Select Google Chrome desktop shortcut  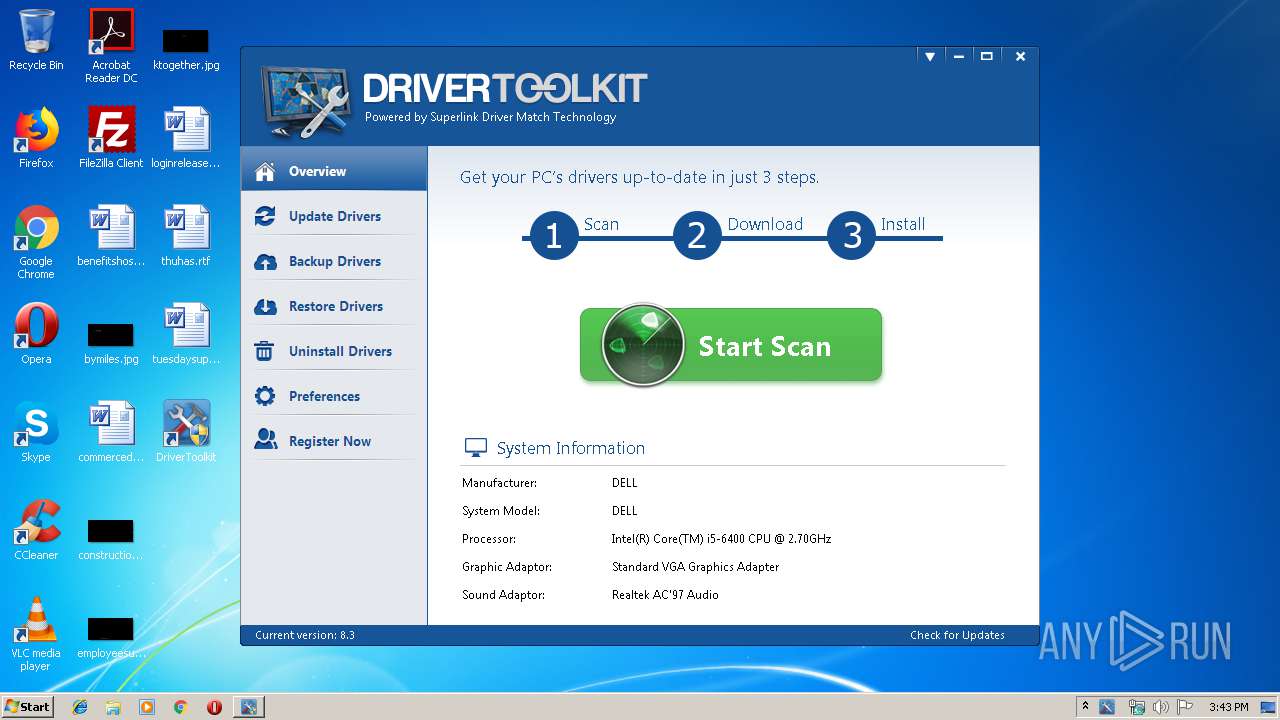pyautogui.click(x=36, y=242)
